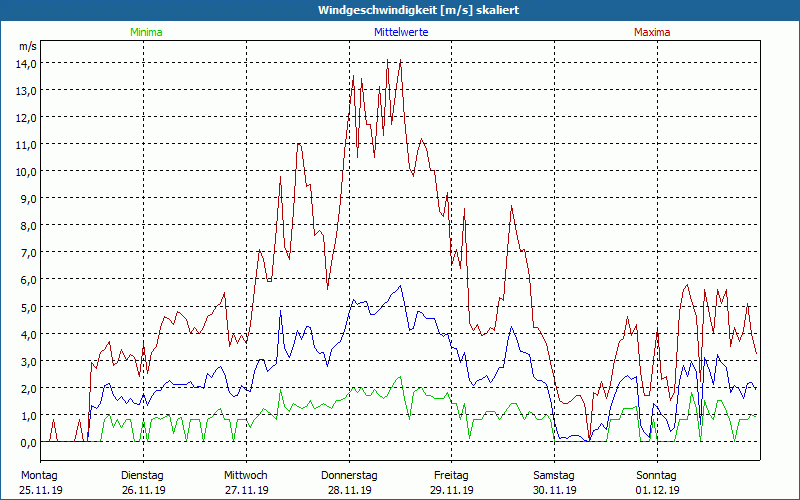
Task: Click the '13,0' y-axis value
Action: click(27, 91)
